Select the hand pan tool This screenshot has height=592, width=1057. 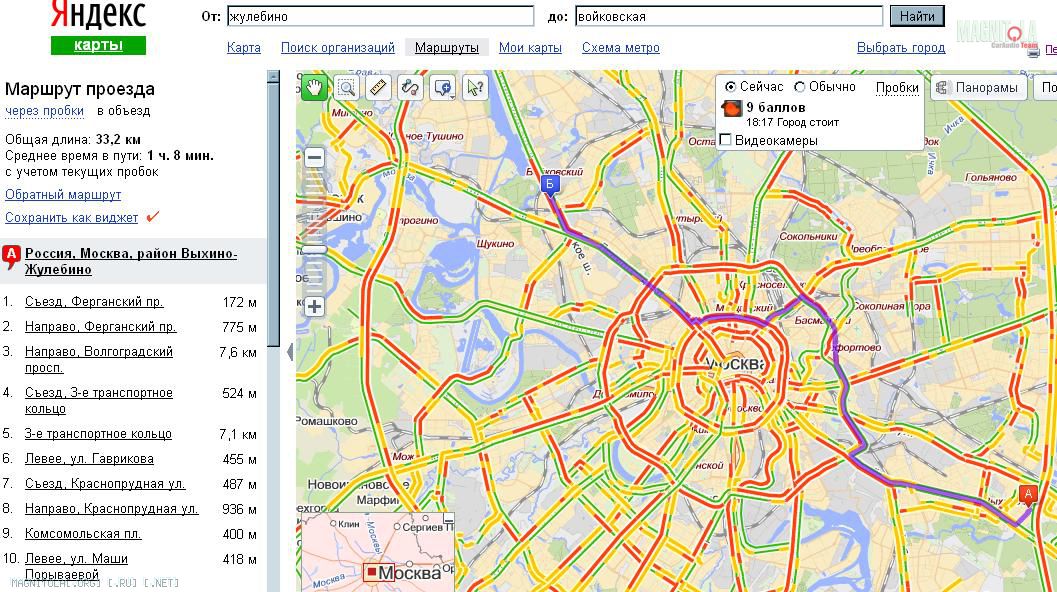314,88
